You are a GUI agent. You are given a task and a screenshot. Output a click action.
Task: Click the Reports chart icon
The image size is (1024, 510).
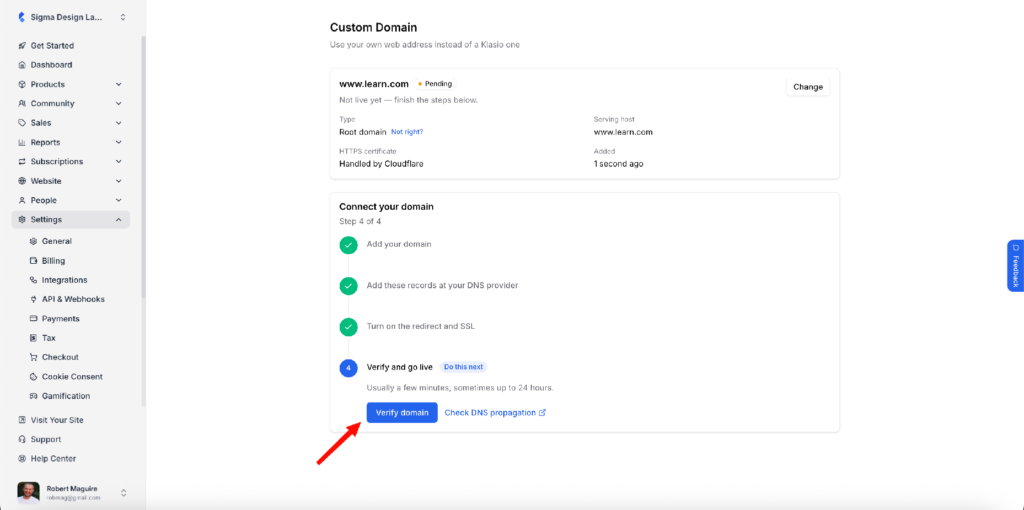pyautogui.click(x=22, y=142)
